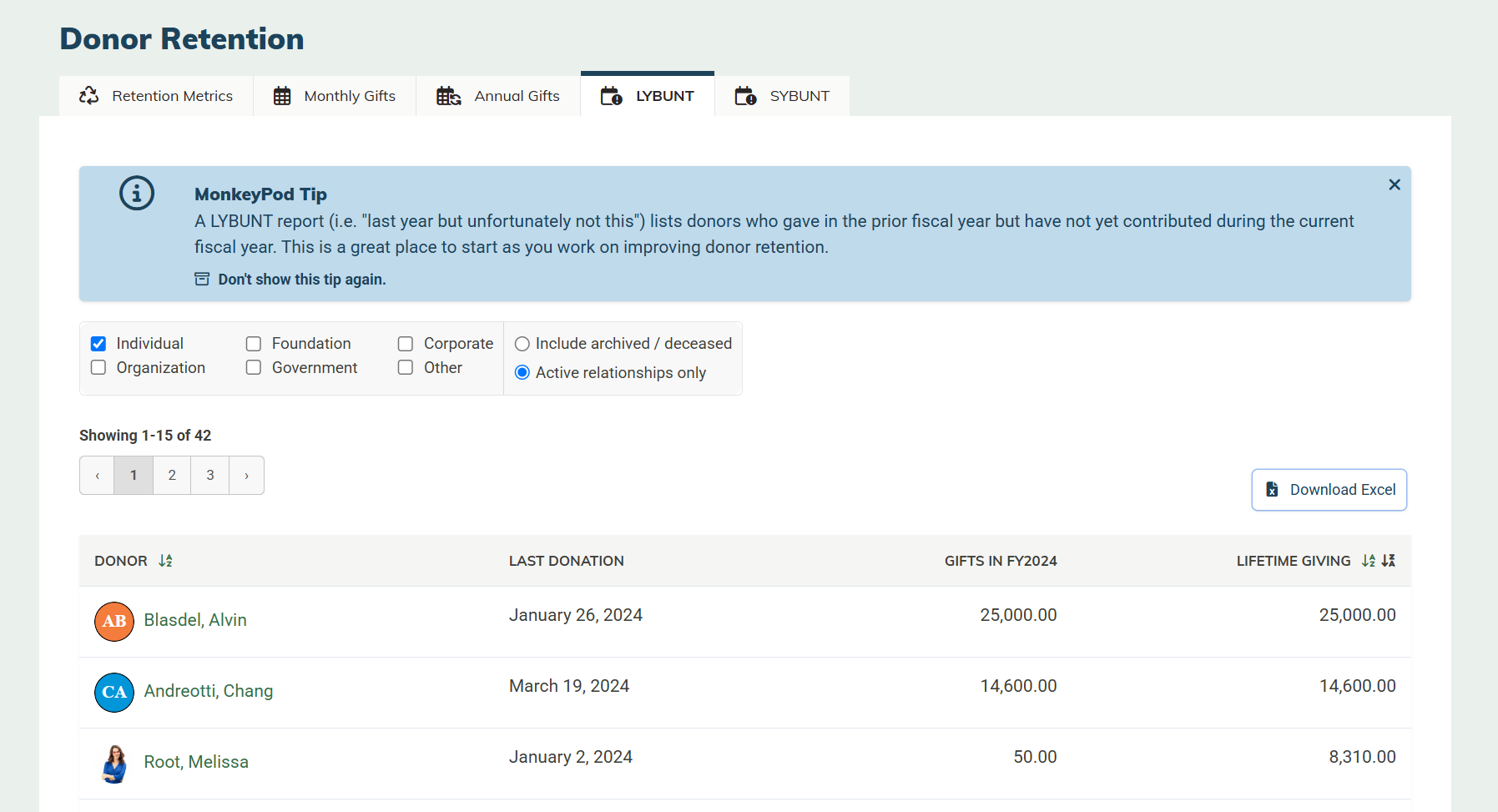Switch to the SYBUNT tab
Image resolution: width=1498 pixels, height=812 pixels.
[x=782, y=96]
